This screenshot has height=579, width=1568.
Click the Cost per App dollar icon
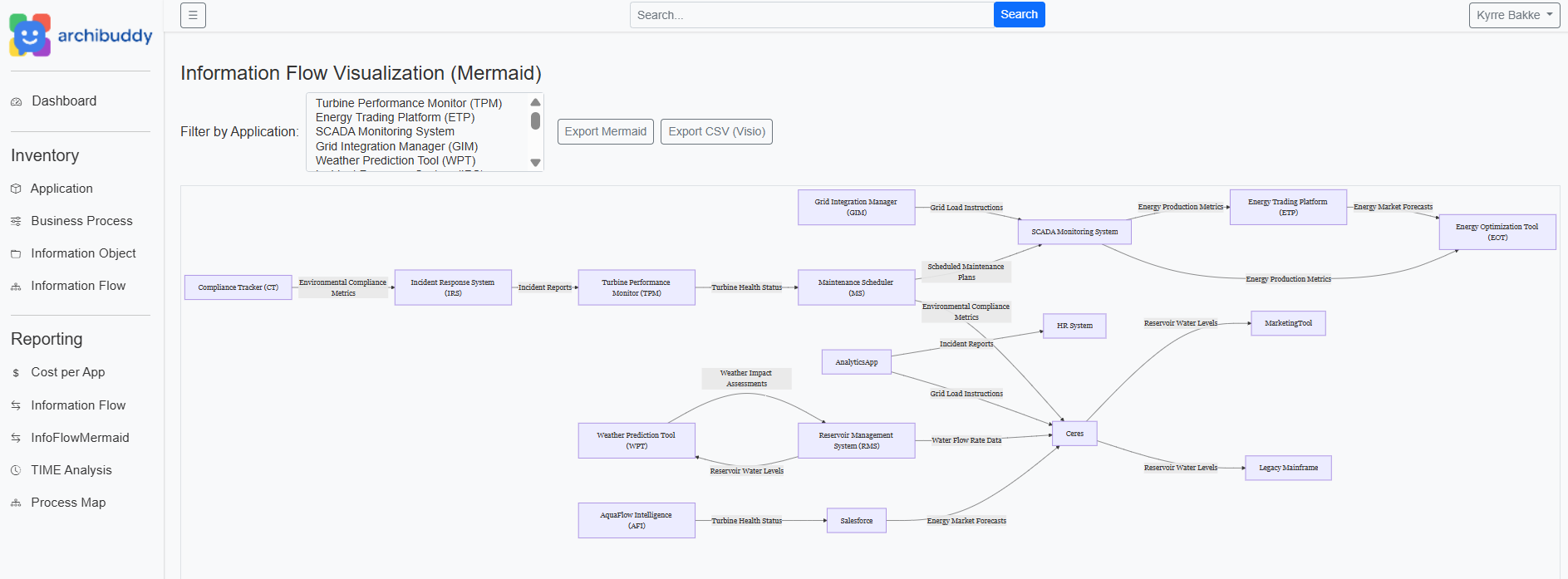tap(16, 373)
